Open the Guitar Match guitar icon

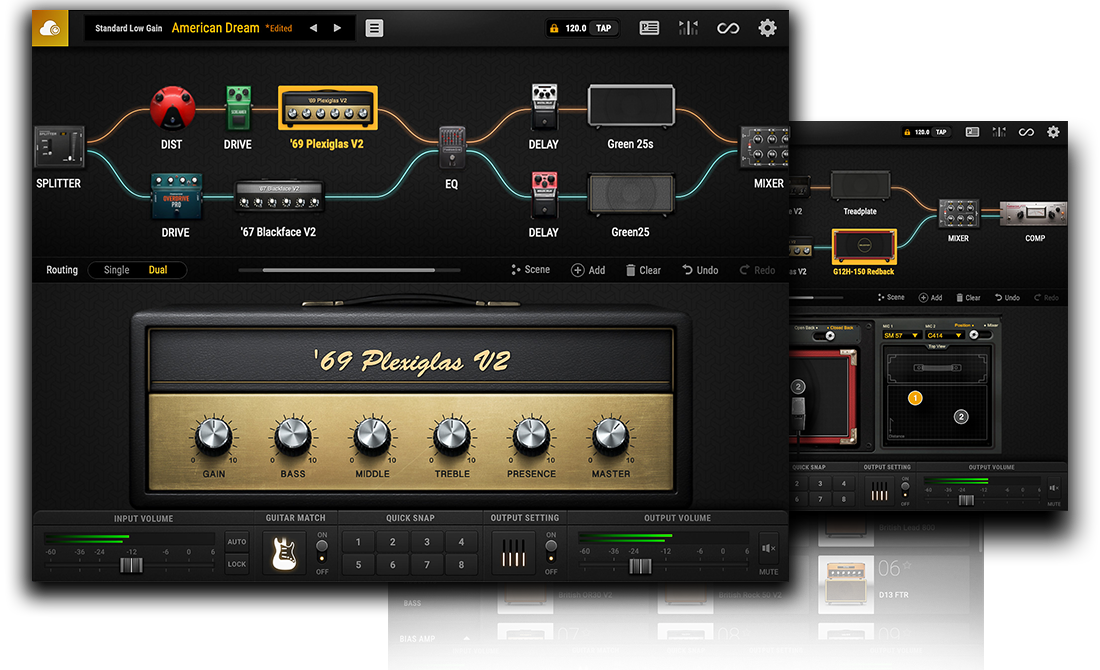tap(284, 554)
